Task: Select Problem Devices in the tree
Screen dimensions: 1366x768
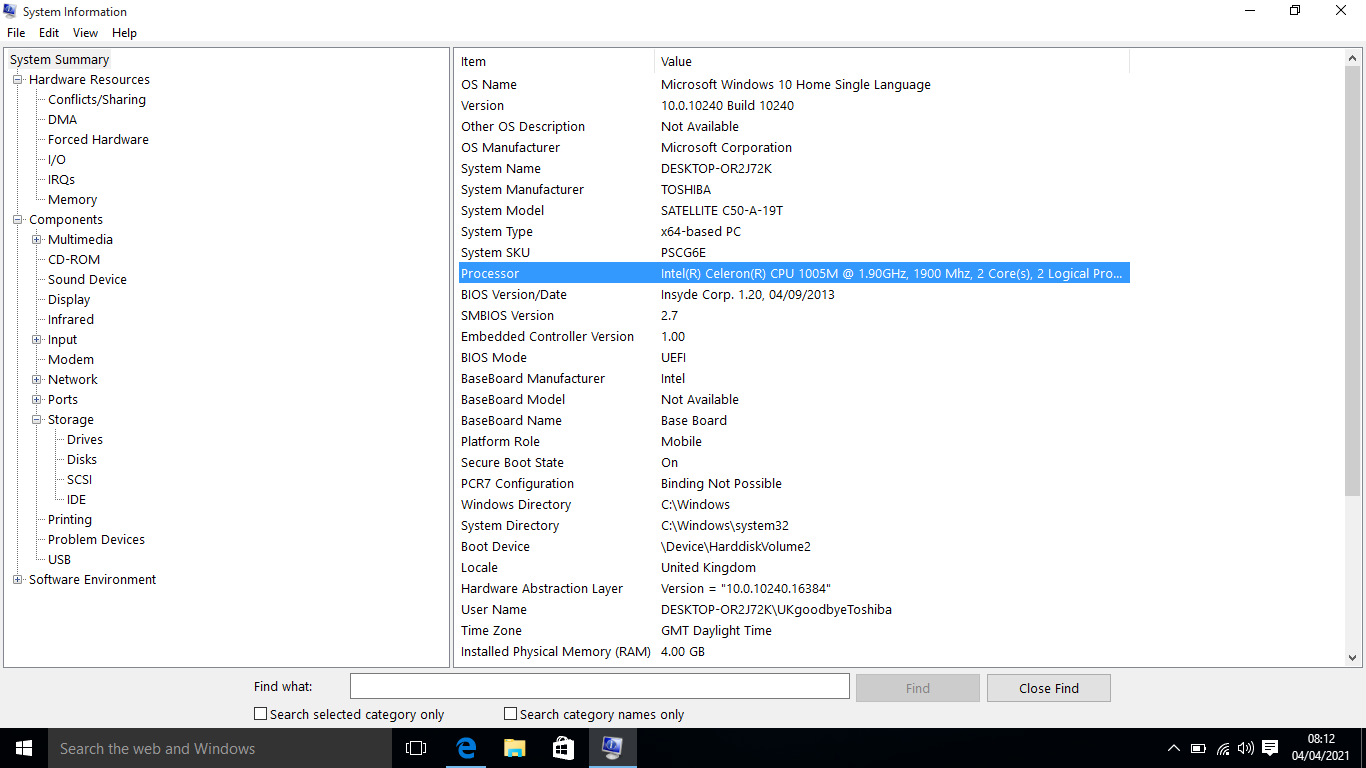Action: pos(96,540)
